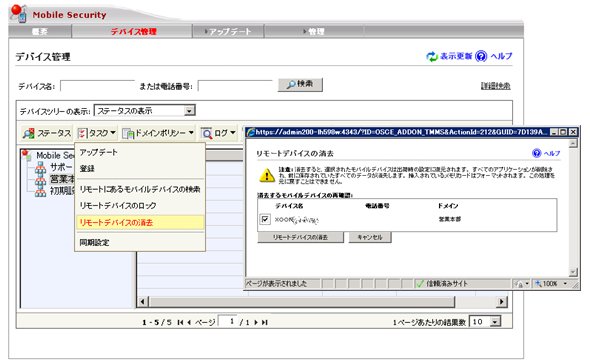Go to last page icon
The image size is (590, 364).
pyautogui.click(x=265, y=322)
